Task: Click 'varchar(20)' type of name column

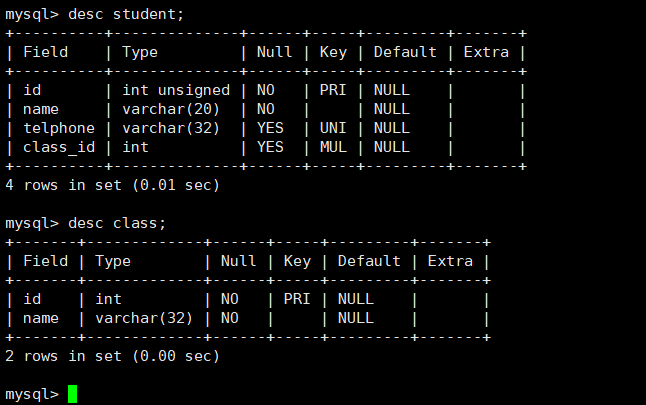Action: (171, 109)
